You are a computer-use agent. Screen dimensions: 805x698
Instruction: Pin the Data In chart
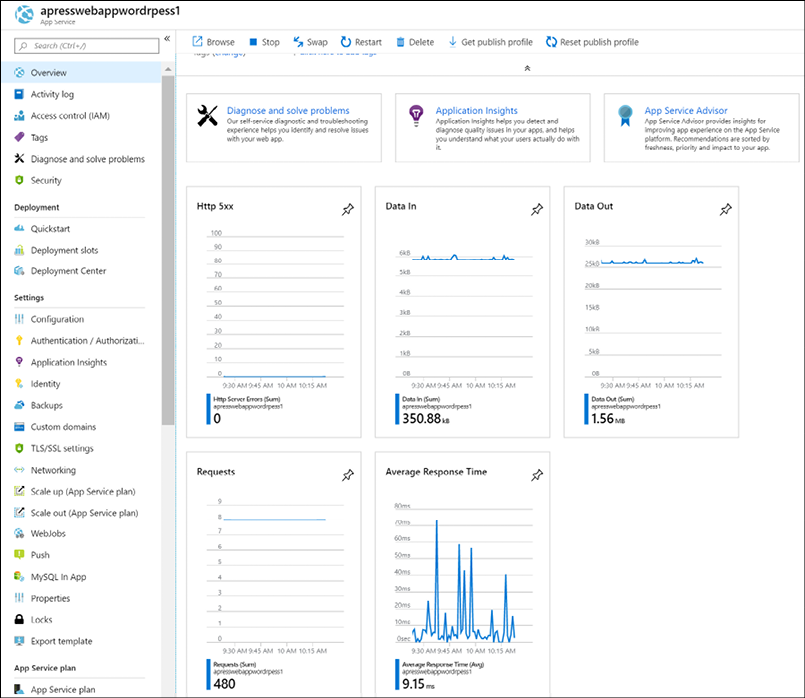[536, 209]
